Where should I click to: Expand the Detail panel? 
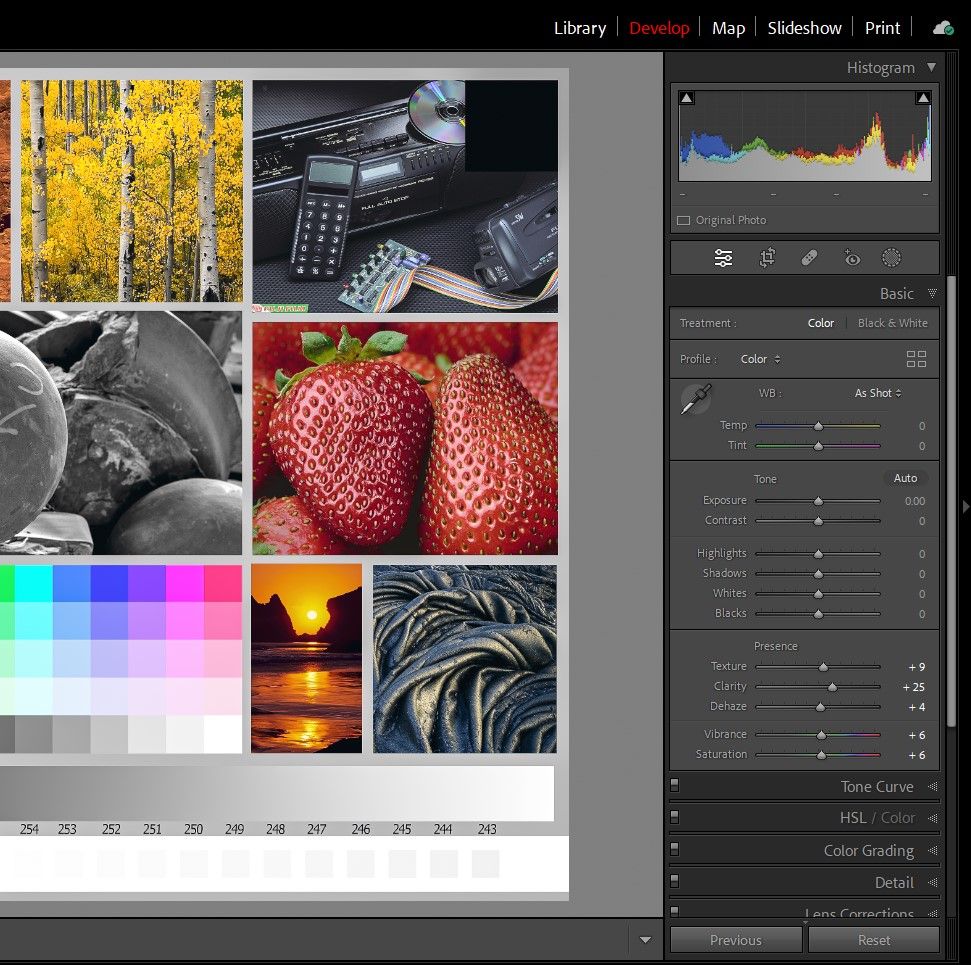pyautogui.click(x=894, y=882)
